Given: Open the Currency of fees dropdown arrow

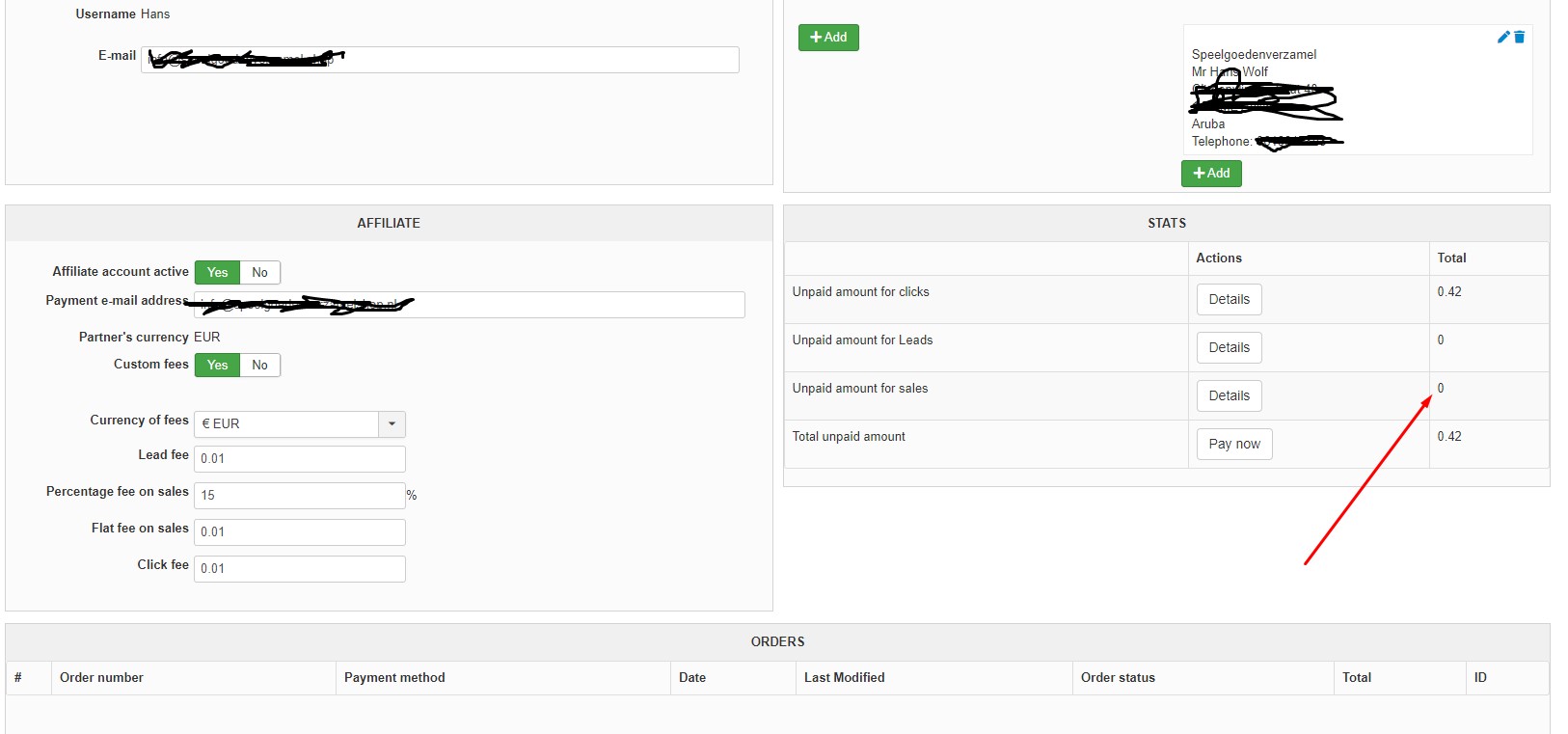Looking at the screenshot, I should click(x=392, y=424).
